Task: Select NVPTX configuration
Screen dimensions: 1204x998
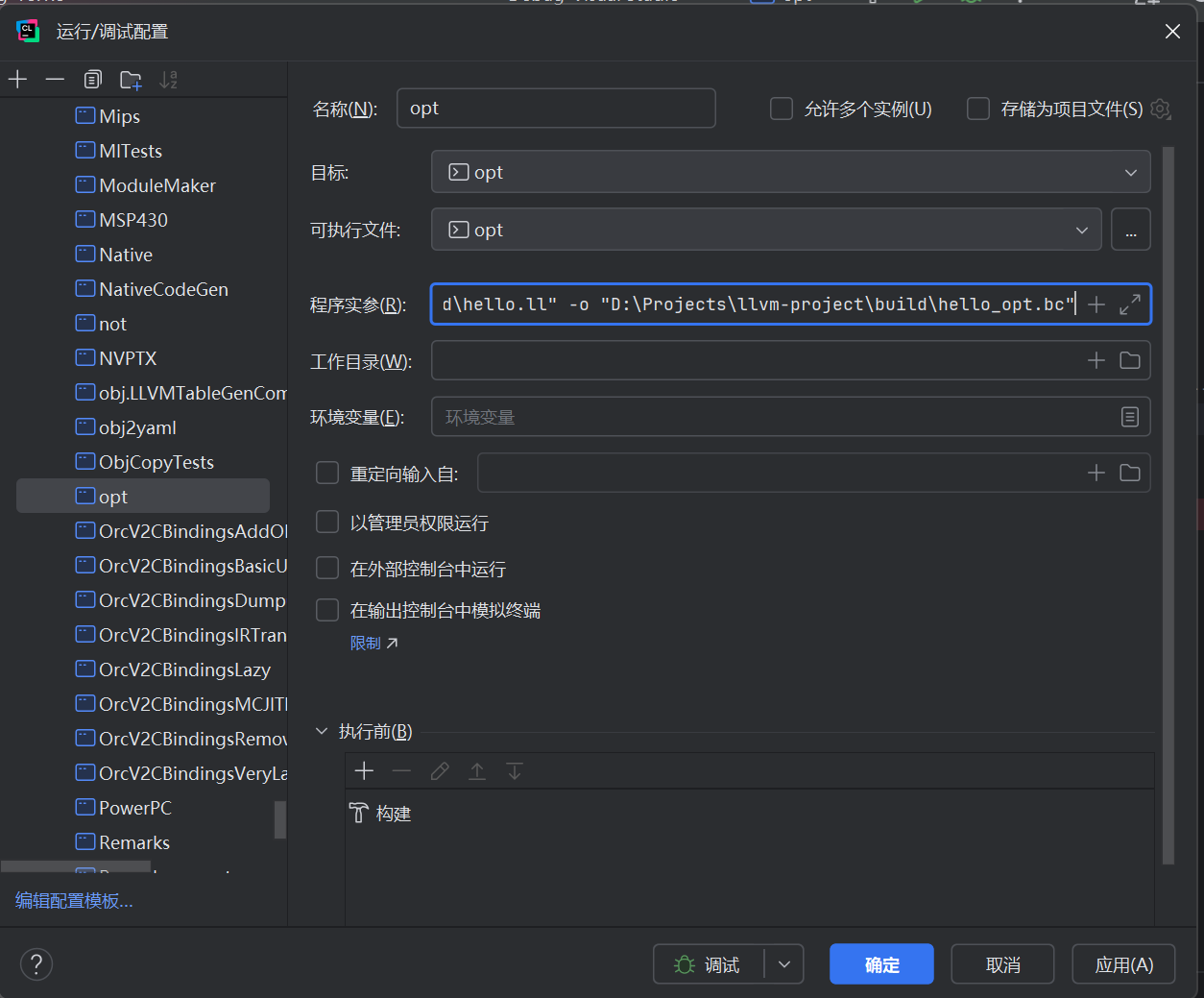Action: [x=116, y=358]
